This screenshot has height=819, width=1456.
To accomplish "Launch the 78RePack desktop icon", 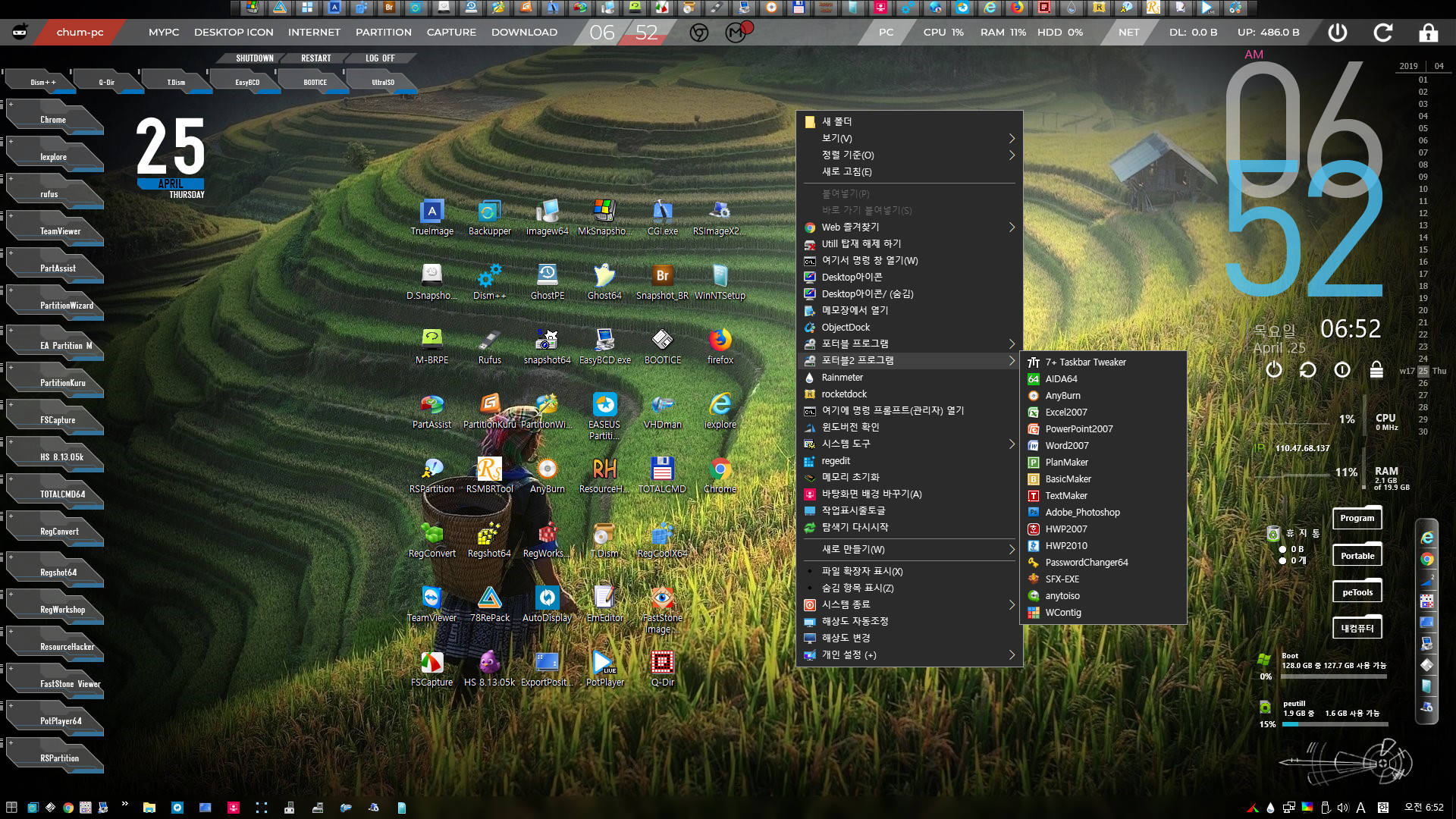I will [x=489, y=604].
